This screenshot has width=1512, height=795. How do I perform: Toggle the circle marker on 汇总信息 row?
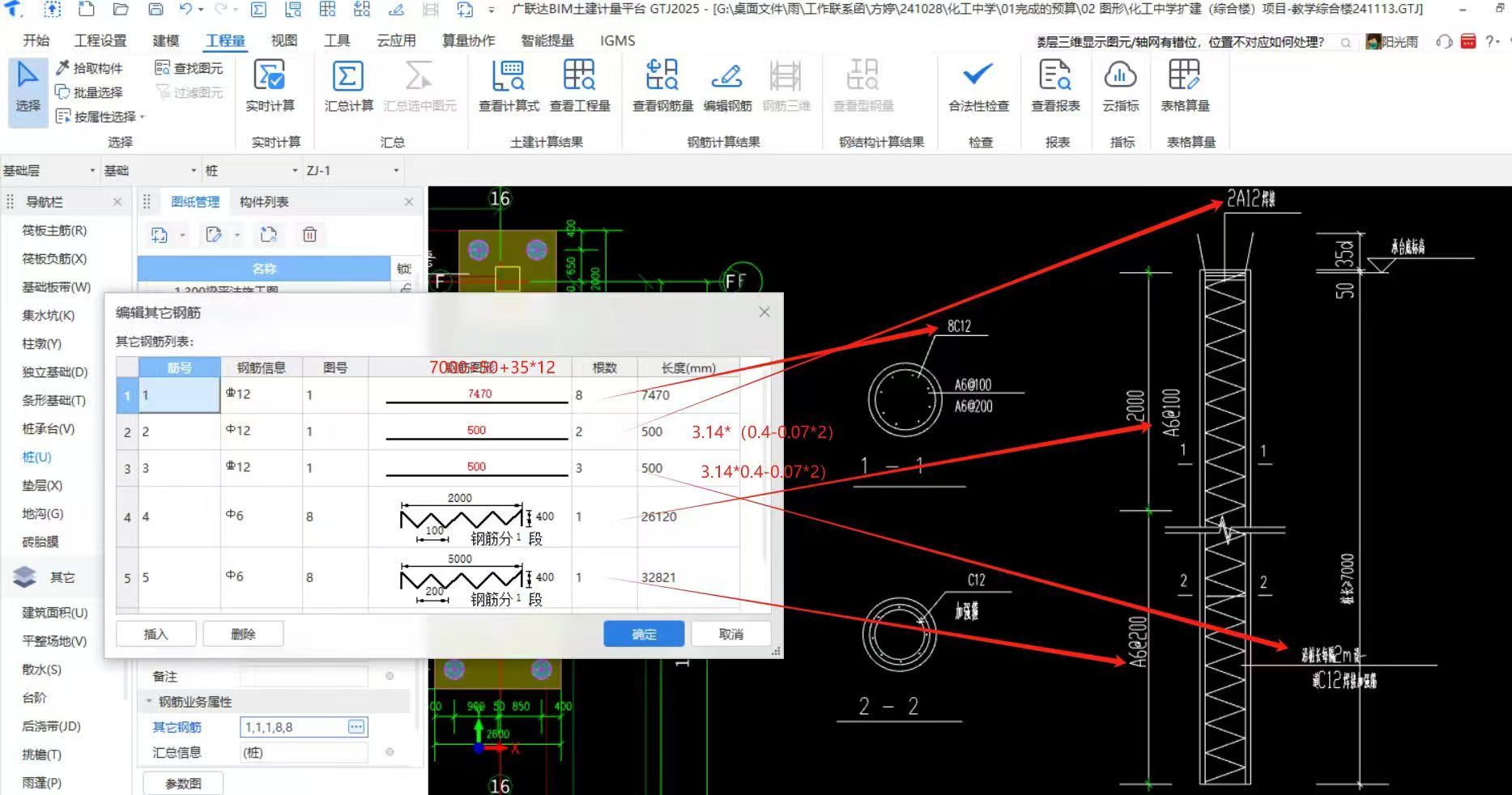coord(390,752)
